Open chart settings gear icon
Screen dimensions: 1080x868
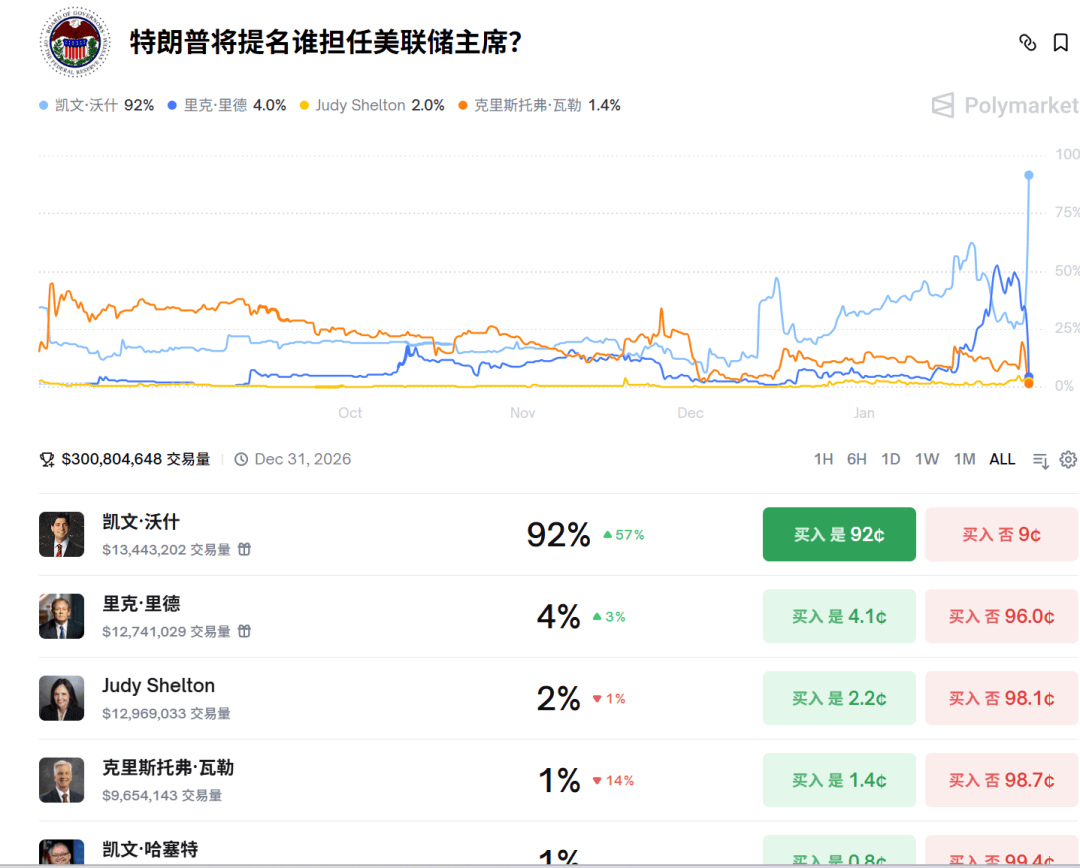coord(1068,459)
